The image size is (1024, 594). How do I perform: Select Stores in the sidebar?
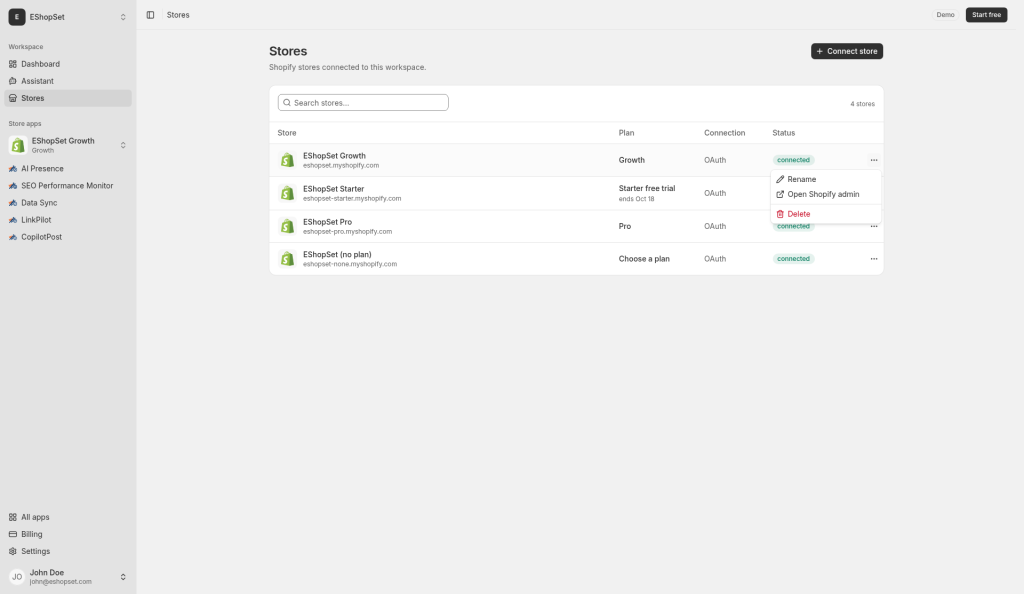point(68,98)
